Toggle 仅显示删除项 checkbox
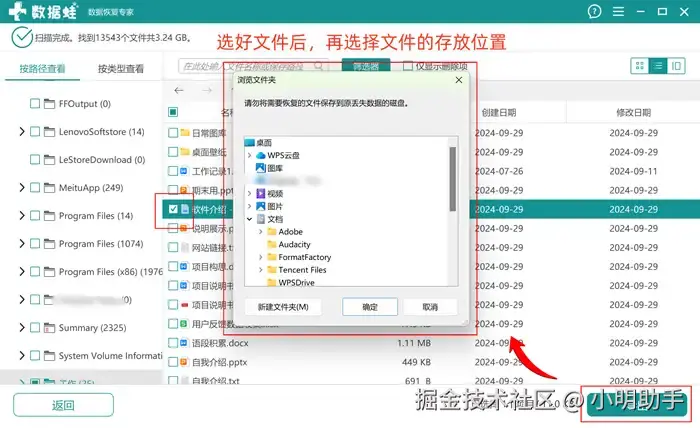The image size is (700, 428). (x=408, y=66)
